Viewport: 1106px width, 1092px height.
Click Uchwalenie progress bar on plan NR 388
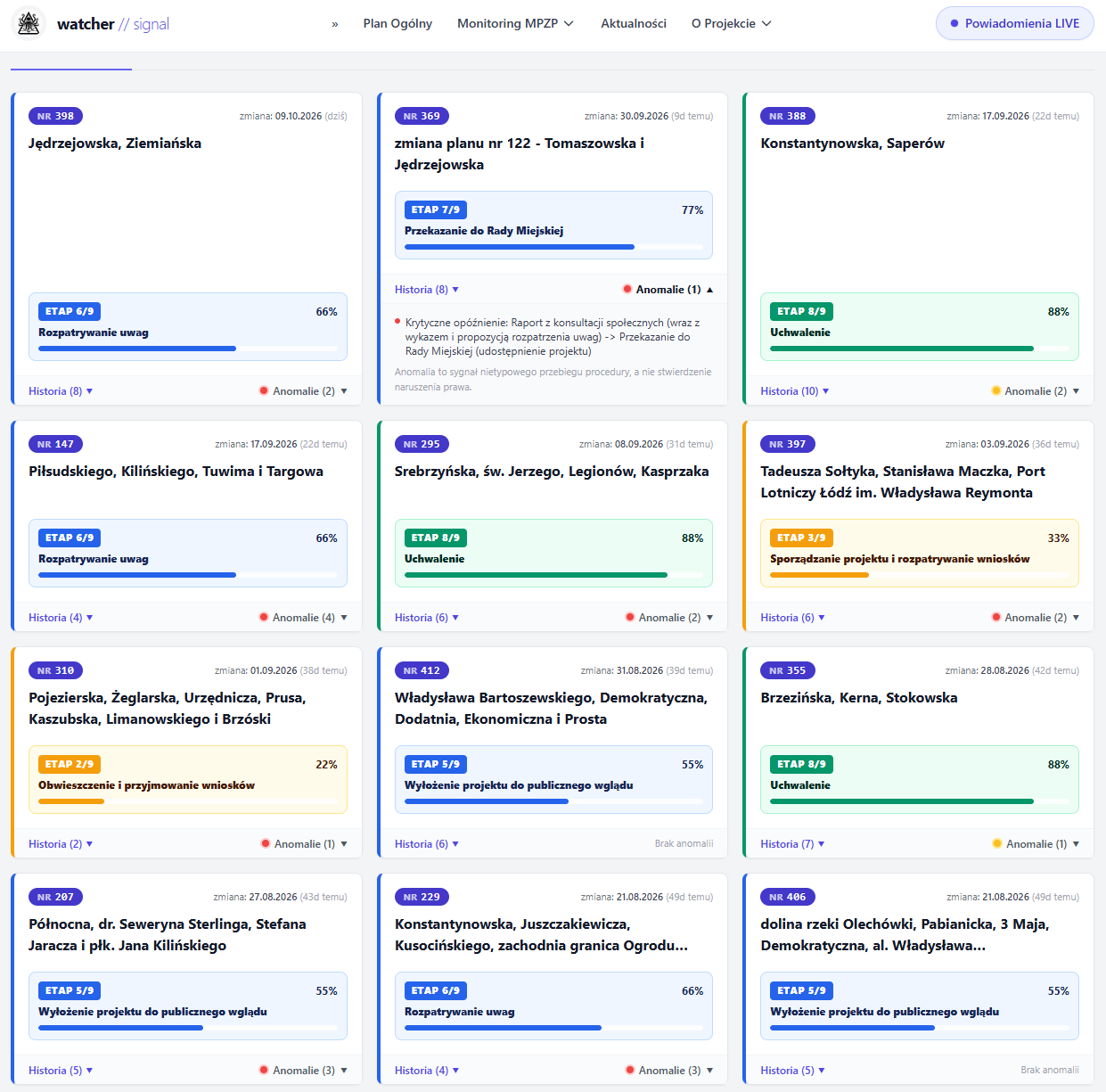[920, 349]
